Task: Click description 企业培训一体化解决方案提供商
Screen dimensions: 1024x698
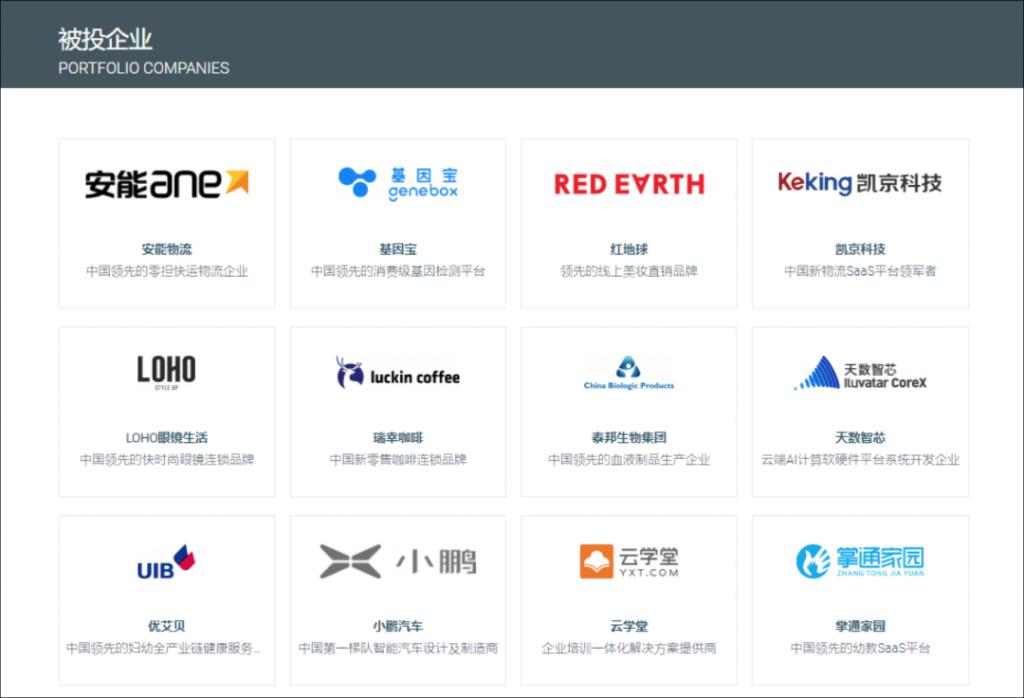Action: point(629,648)
